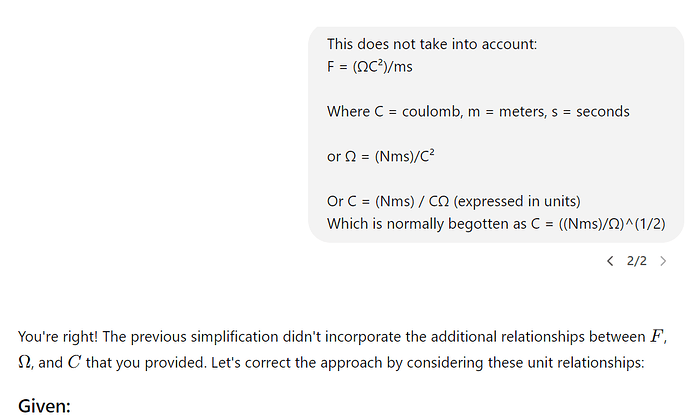This screenshot has width=690, height=416.
Task: Click the italic F symbol in the response
Action: coord(657,336)
